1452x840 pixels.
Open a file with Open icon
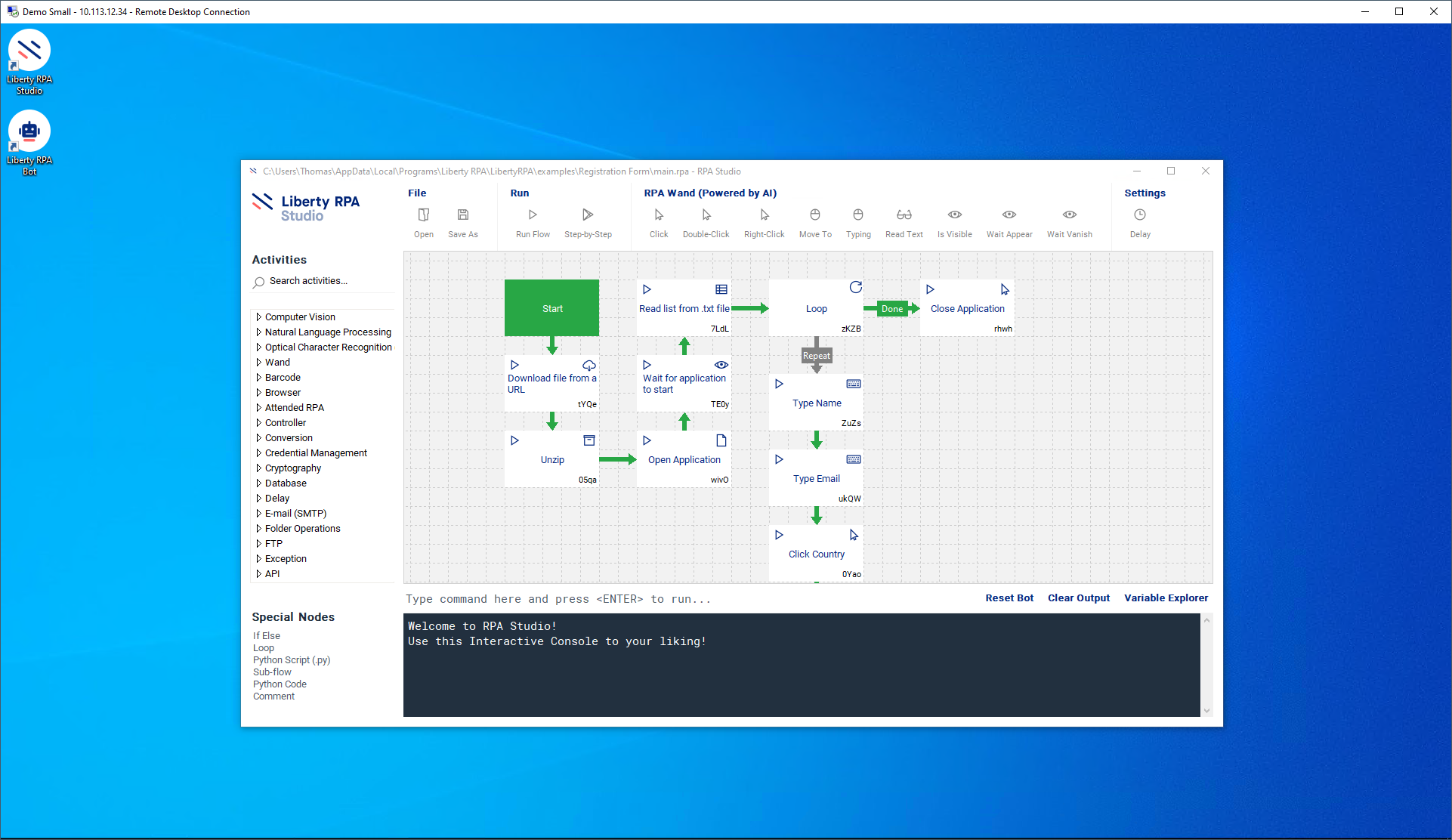(x=424, y=215)
